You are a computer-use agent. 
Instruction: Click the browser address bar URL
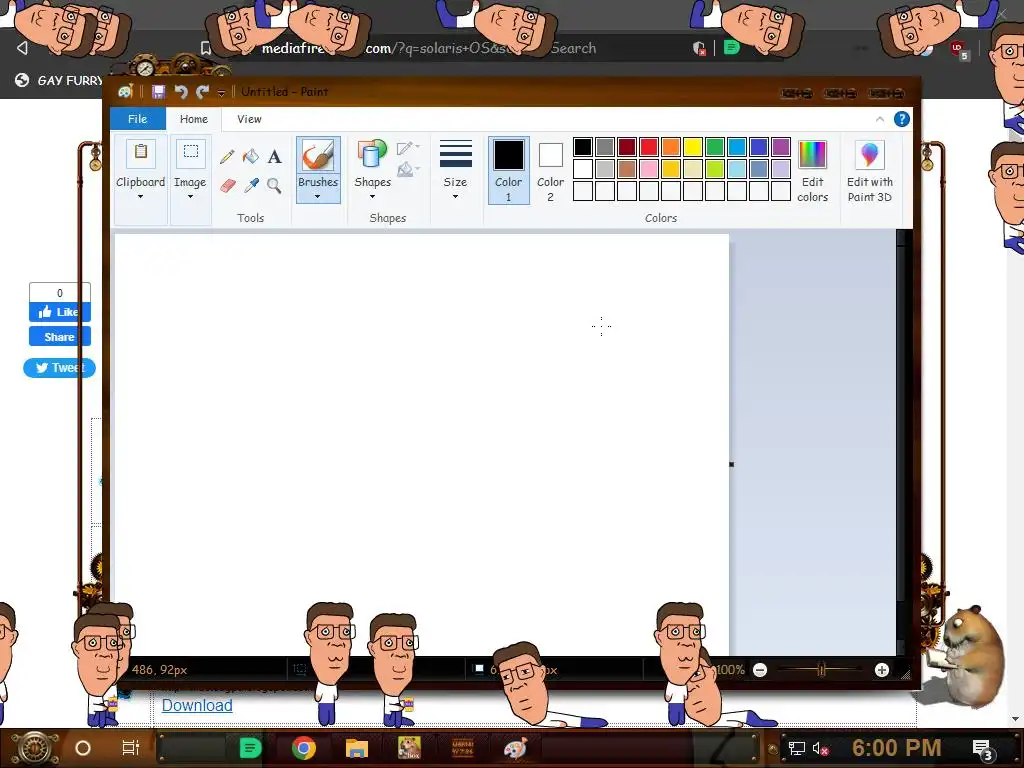click(428, 48)
